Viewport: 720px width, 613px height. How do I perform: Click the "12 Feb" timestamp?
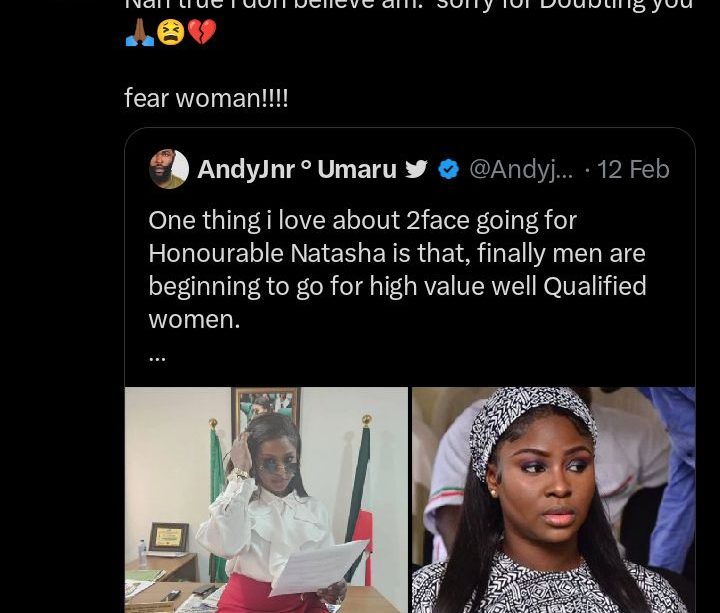pyautogui.click(x=633, y=170)
